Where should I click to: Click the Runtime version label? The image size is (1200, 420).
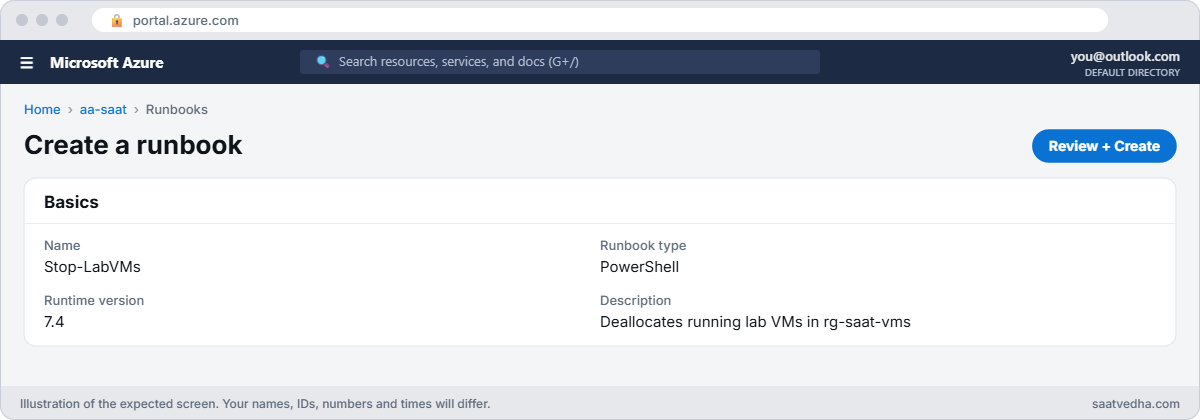pyautogui.click(x=94, y=300)
